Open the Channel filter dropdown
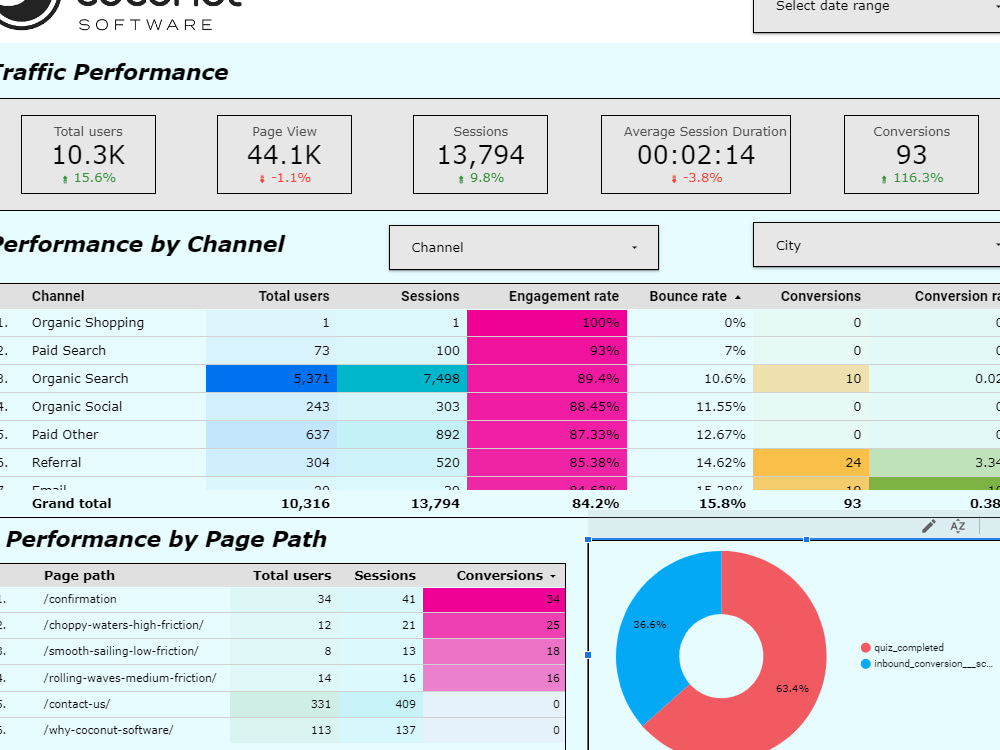Screen dimensions: 1000x750 524,247
